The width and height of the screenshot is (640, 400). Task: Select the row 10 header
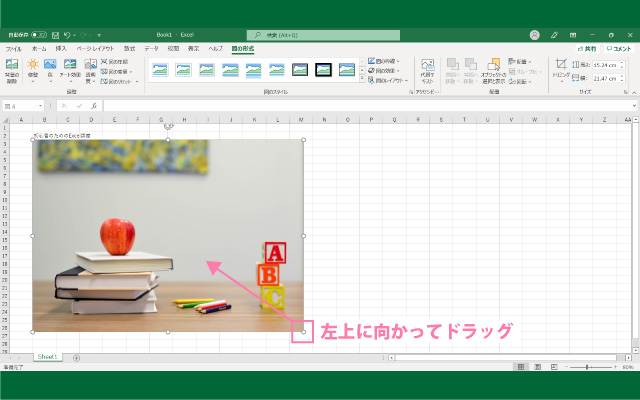(5, 200)
